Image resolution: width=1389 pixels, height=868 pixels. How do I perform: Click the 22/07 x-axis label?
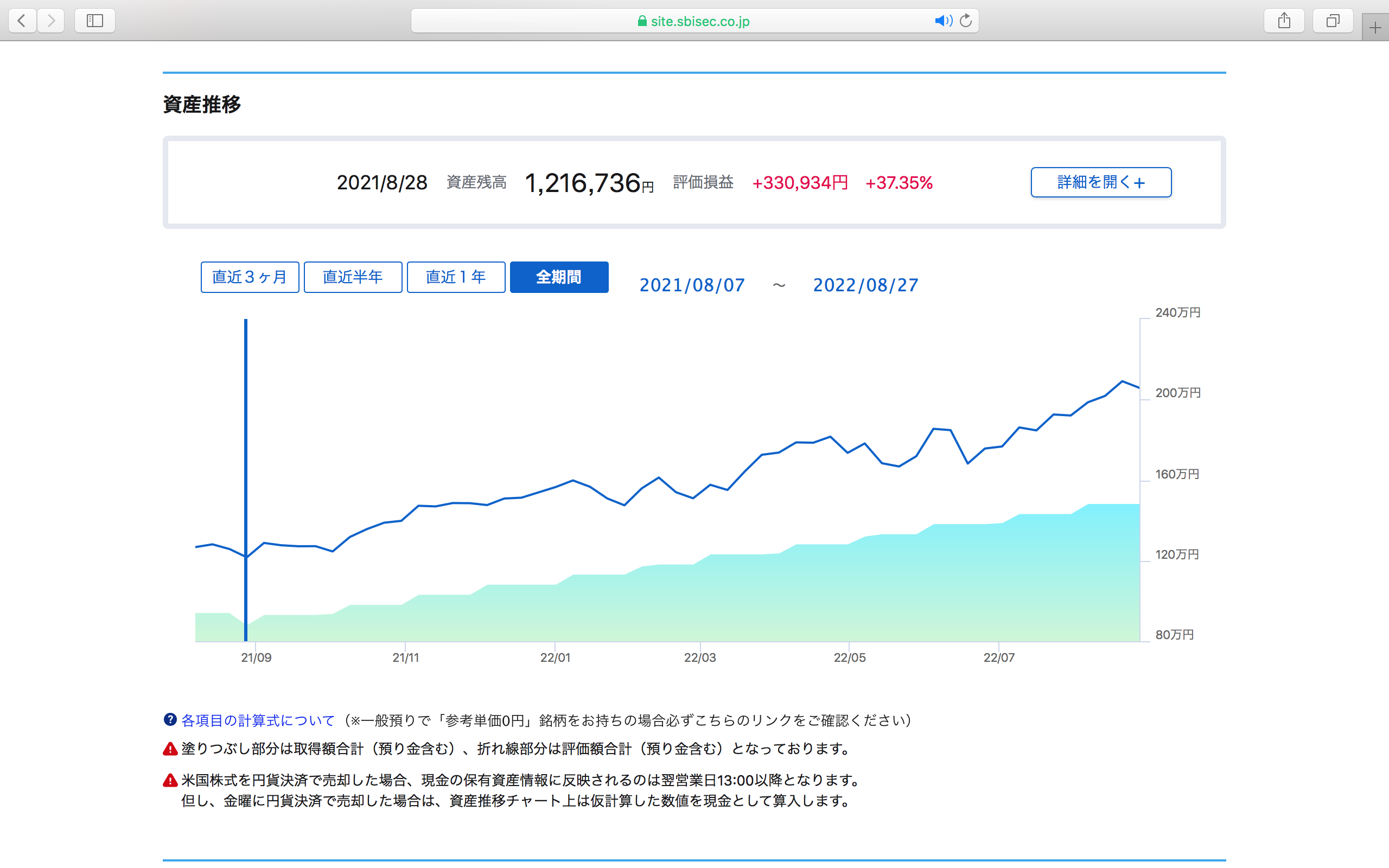tap(999, 658)
